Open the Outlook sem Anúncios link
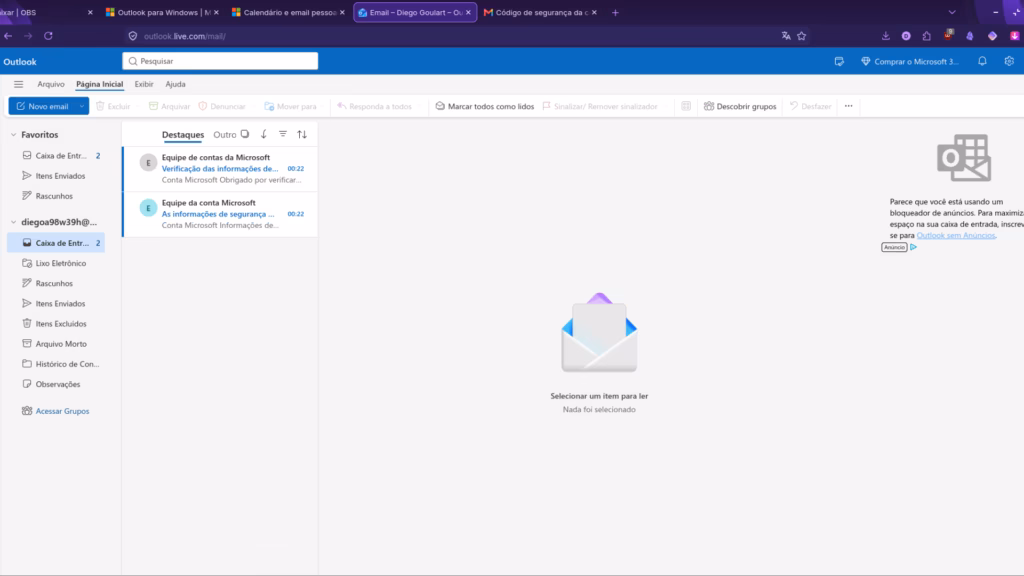Image resolution: width=1024 pixels, height=576 pixels. point(955,235)
